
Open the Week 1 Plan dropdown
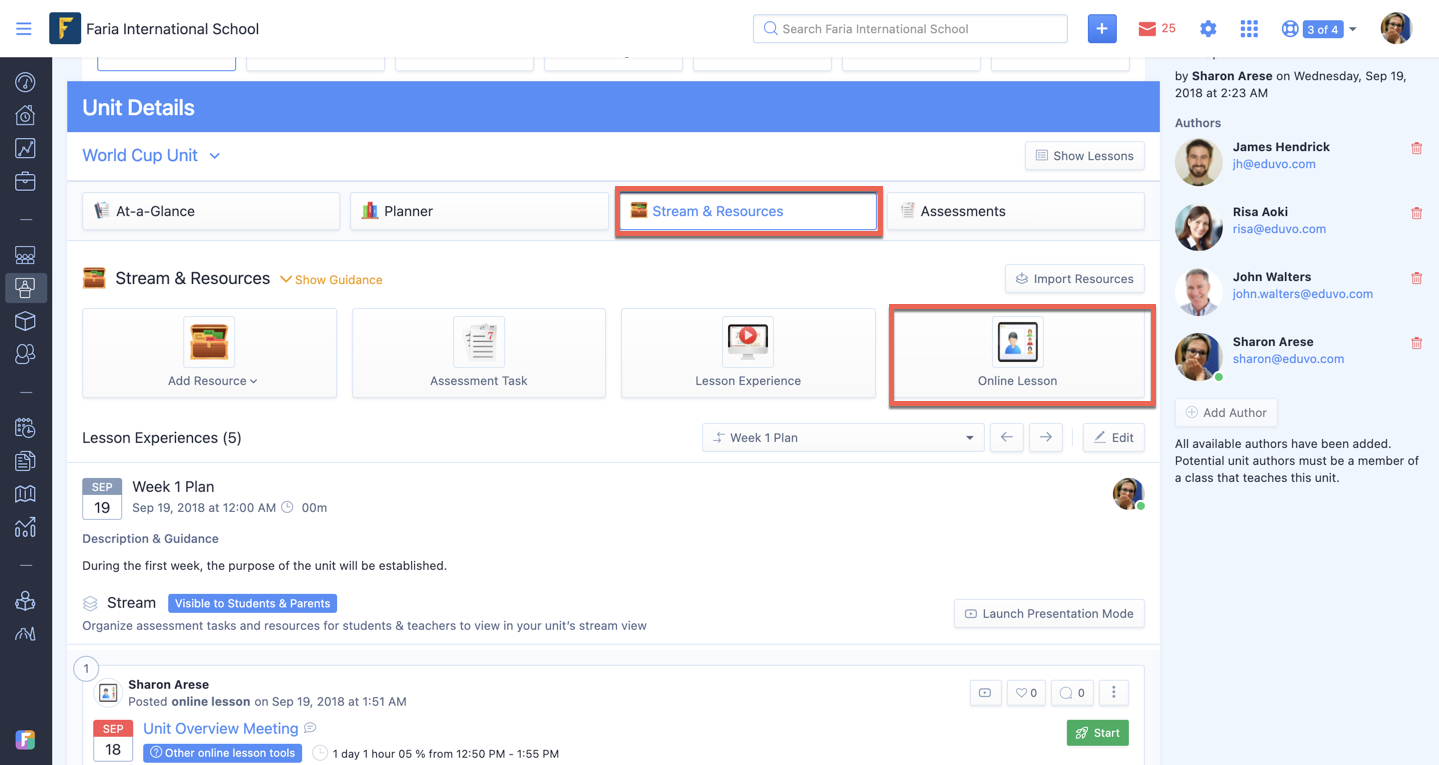point(843,438)
